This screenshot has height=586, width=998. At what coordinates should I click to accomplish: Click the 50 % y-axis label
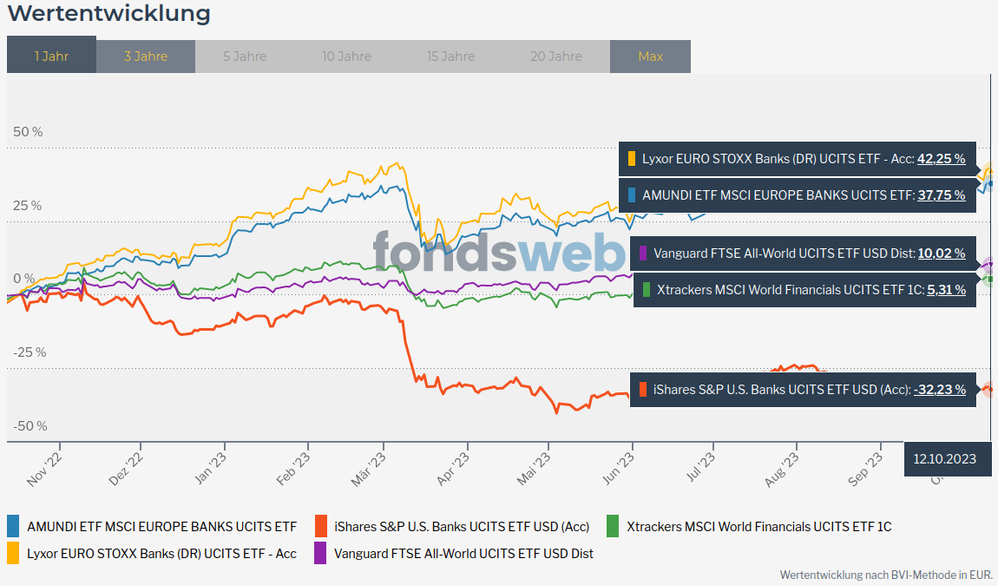coord(28,132)
